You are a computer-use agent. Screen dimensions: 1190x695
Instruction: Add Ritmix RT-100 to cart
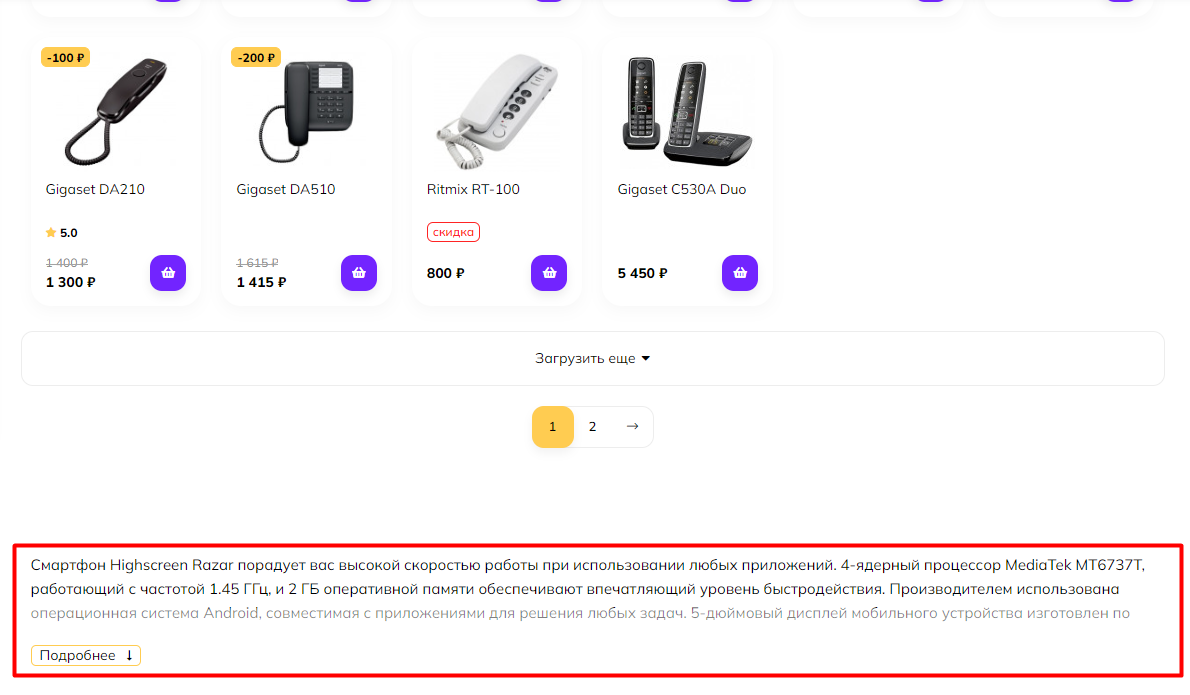pyautogui.click(x=549, y=273)
